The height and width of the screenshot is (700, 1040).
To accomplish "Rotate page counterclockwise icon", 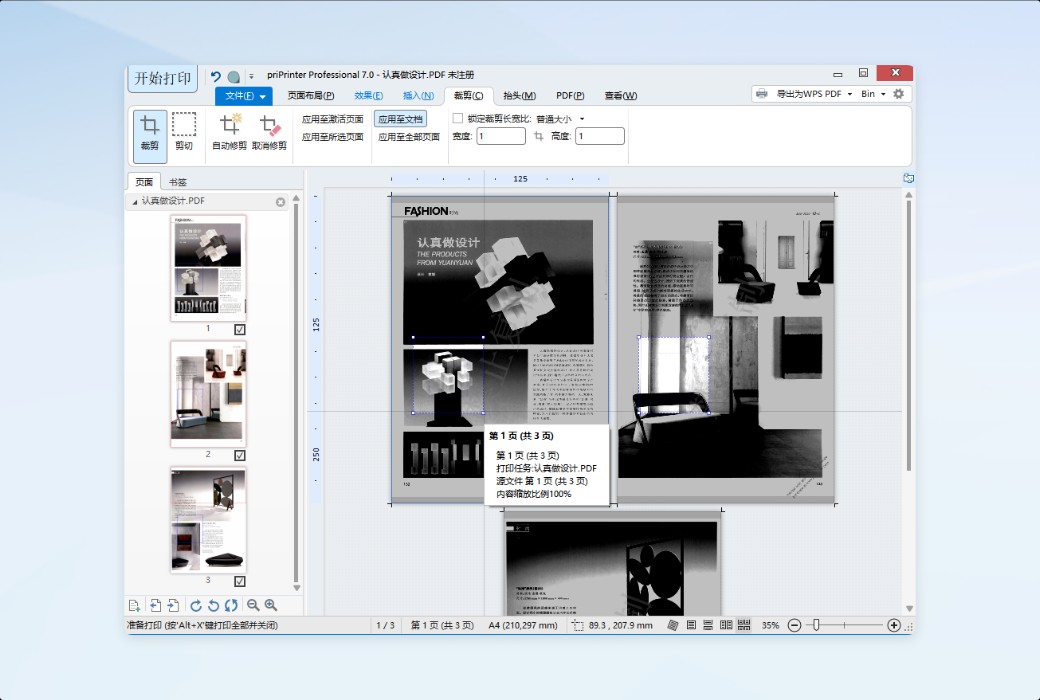I will coord(214,605).
